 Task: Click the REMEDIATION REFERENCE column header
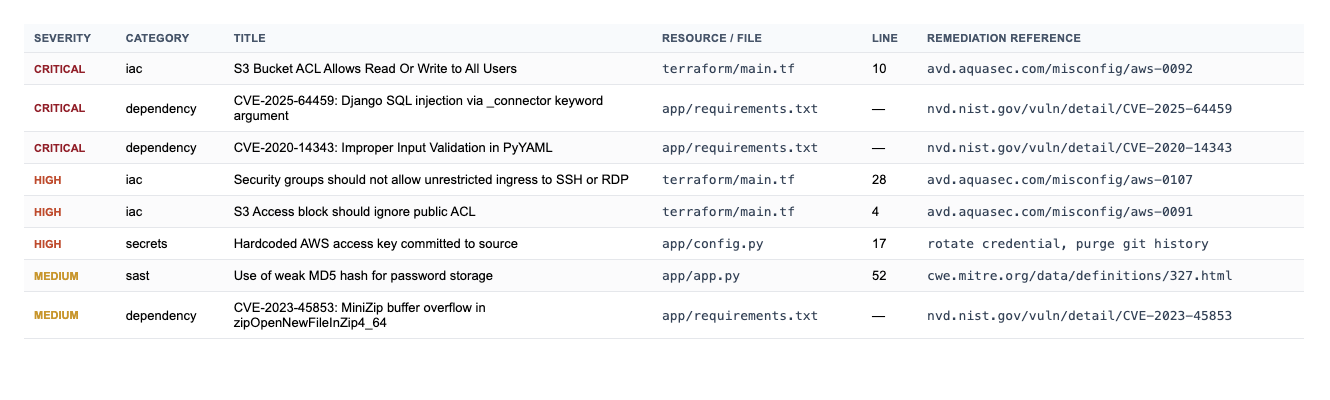point(1003,38)
